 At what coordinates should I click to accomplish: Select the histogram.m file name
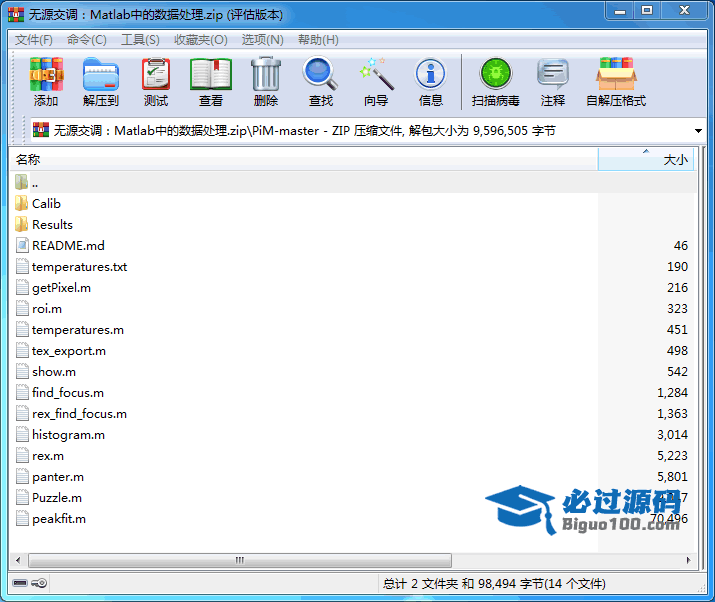(x=68, y=435)
